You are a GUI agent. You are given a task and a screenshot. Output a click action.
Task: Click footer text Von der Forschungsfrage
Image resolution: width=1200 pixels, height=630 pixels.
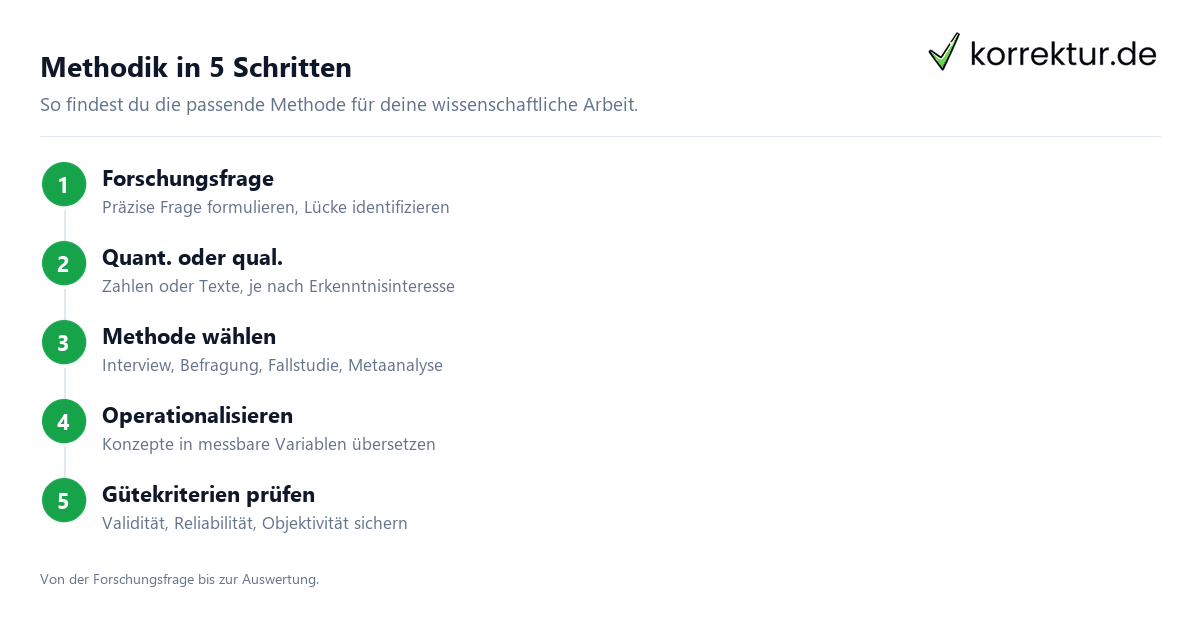179,579
